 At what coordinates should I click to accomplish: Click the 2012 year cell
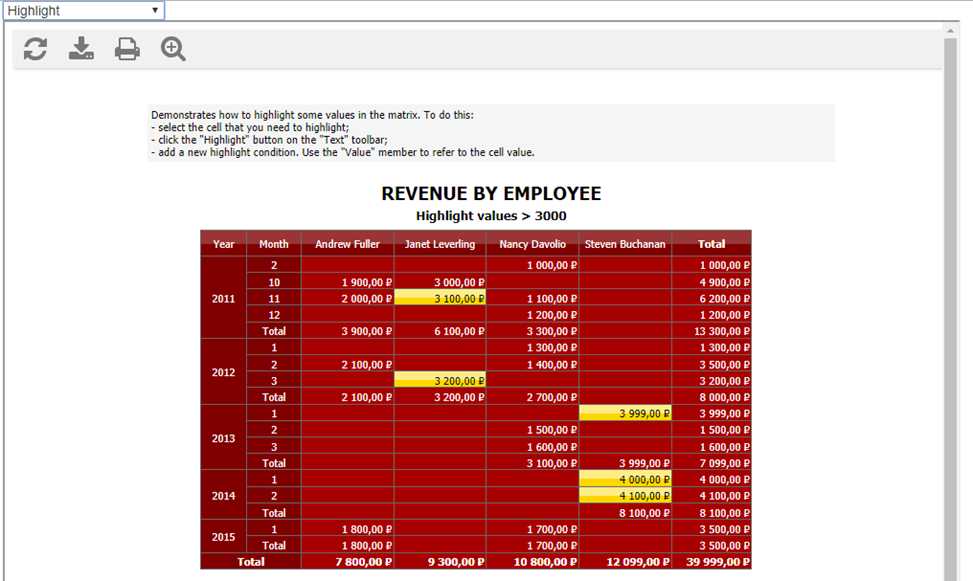[223, 372]
